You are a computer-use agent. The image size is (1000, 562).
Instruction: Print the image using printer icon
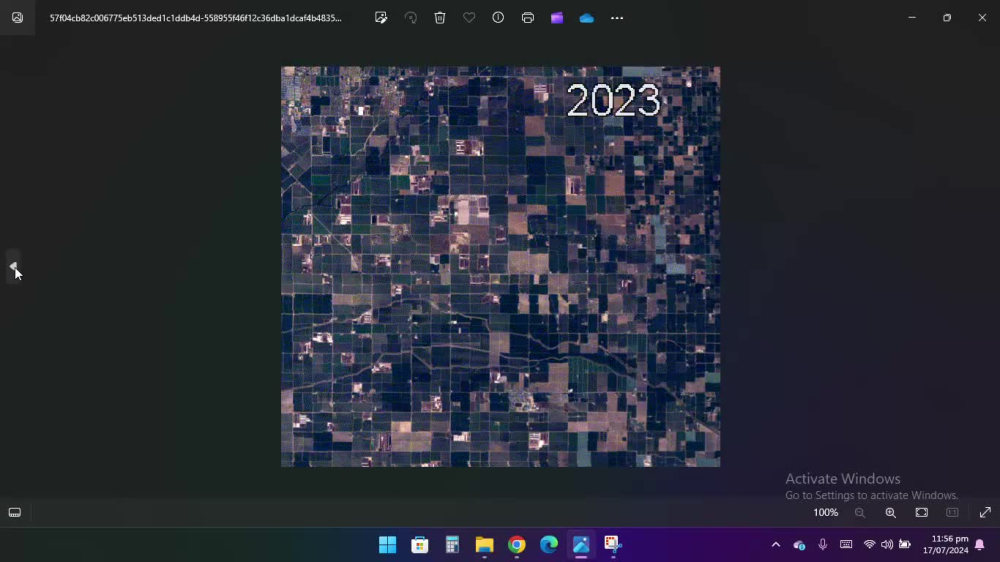[527, 18]
